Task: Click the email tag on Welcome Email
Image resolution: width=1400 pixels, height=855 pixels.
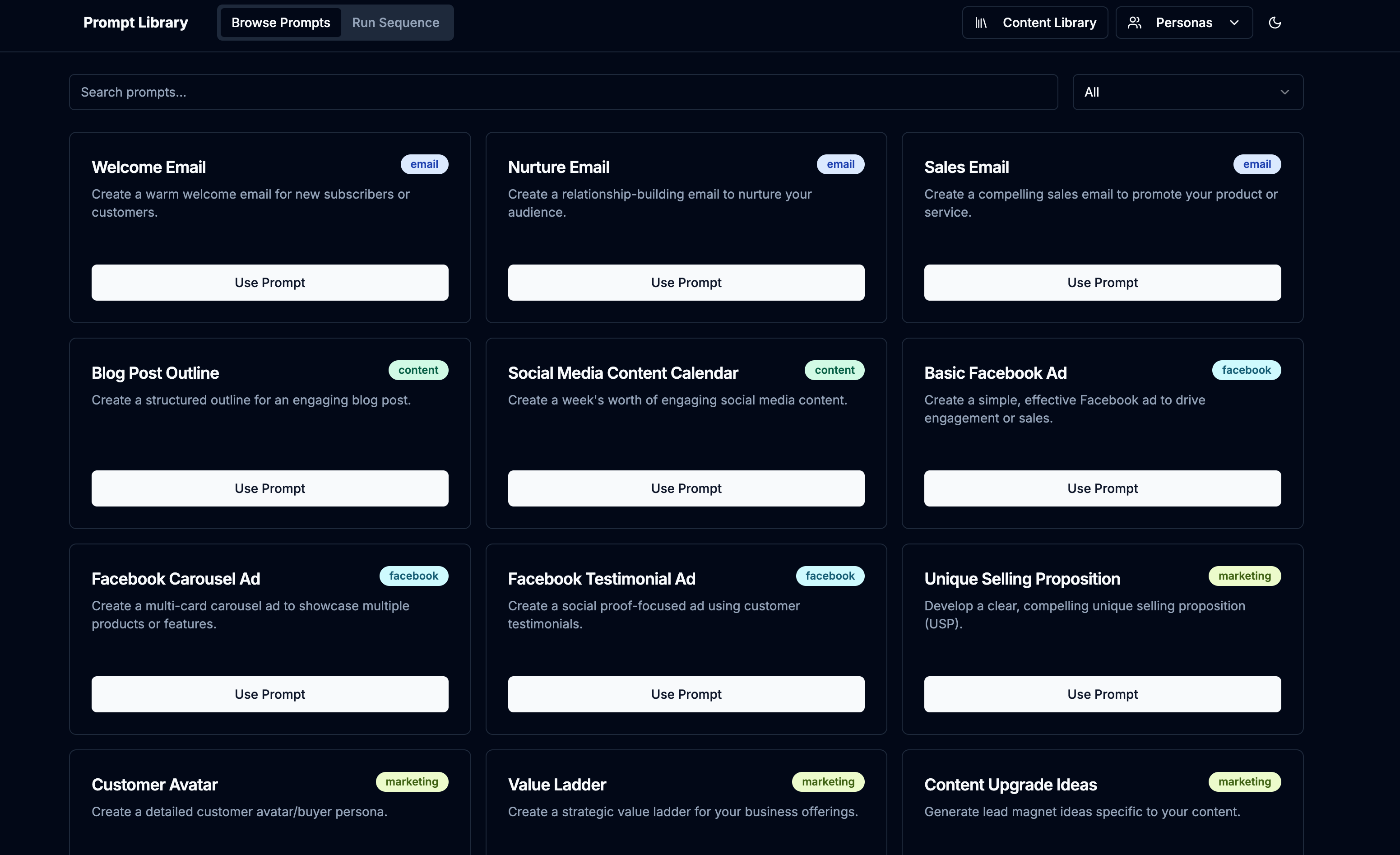Action: point(424,164)
